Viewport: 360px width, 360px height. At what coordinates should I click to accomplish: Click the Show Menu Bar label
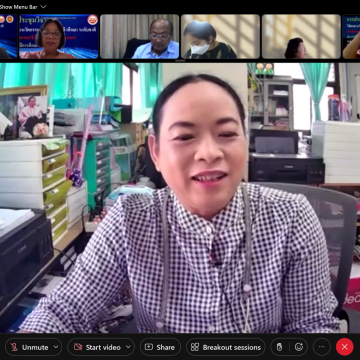19,6
